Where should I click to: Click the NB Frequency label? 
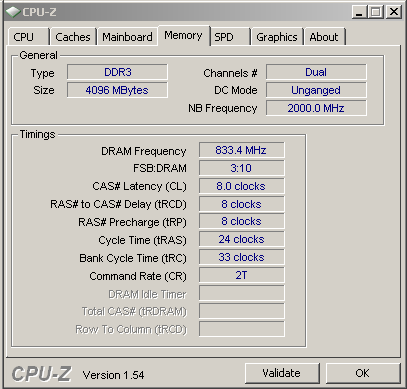(223, 108)
